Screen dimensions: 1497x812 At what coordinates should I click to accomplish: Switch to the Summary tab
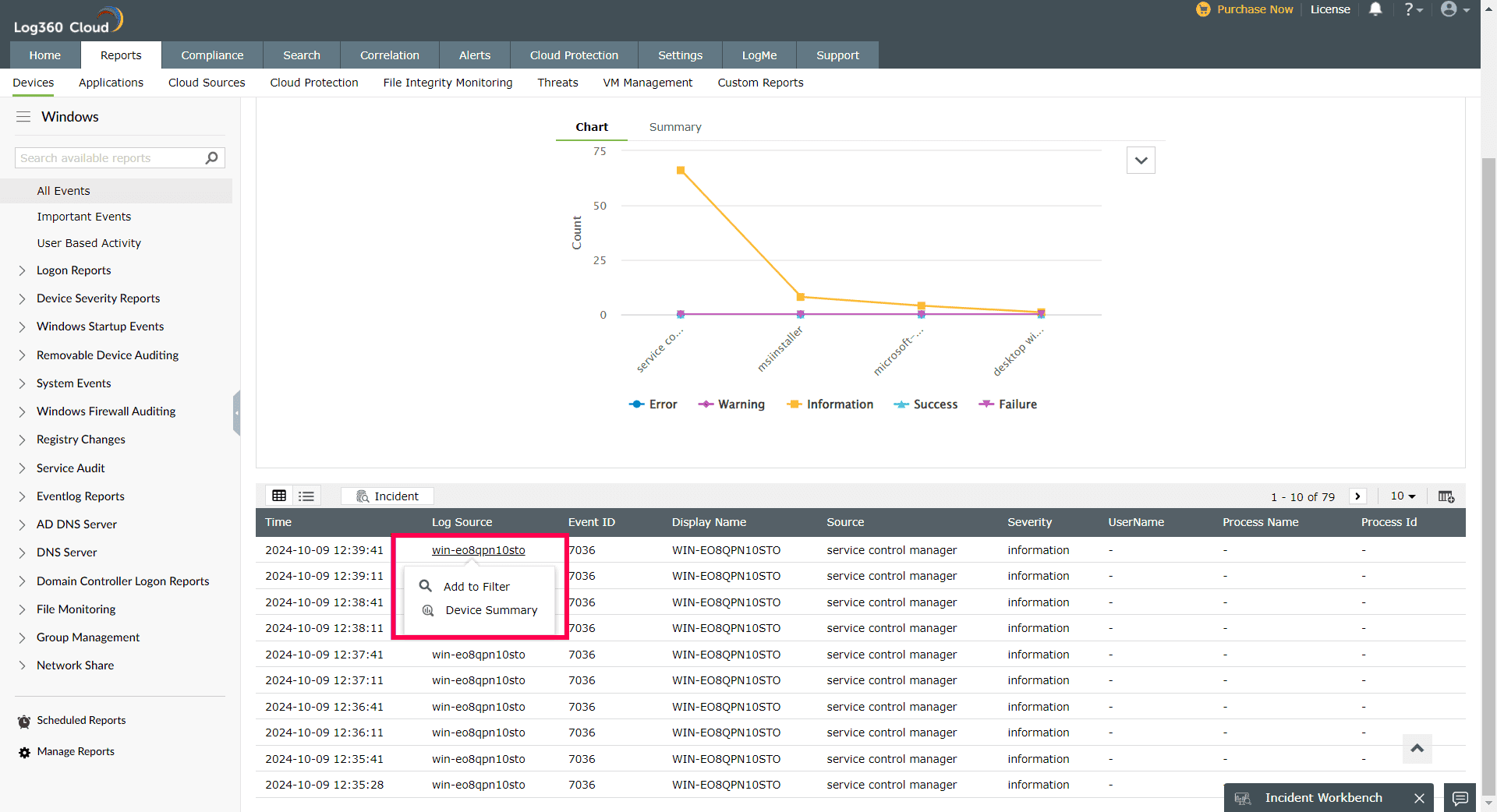(675, 127)
